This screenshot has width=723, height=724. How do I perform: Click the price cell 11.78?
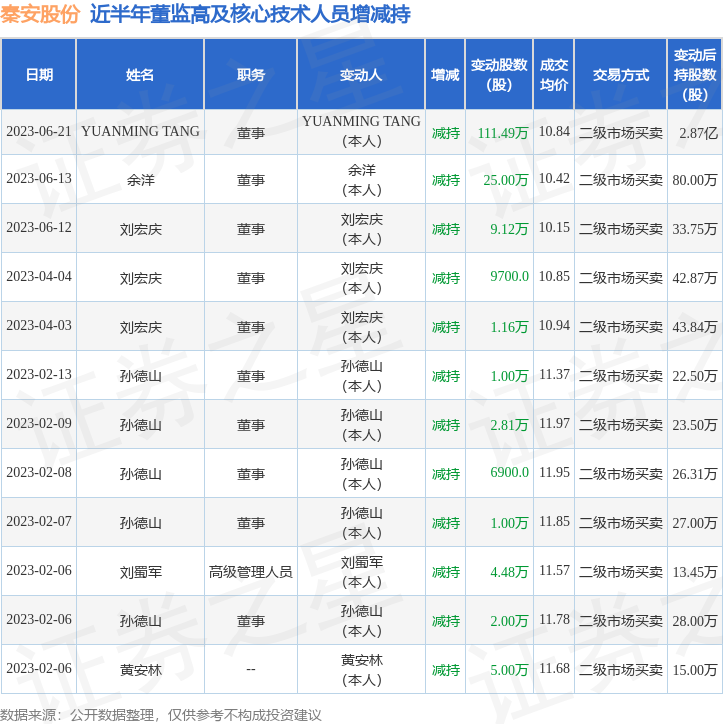(554, 620)
